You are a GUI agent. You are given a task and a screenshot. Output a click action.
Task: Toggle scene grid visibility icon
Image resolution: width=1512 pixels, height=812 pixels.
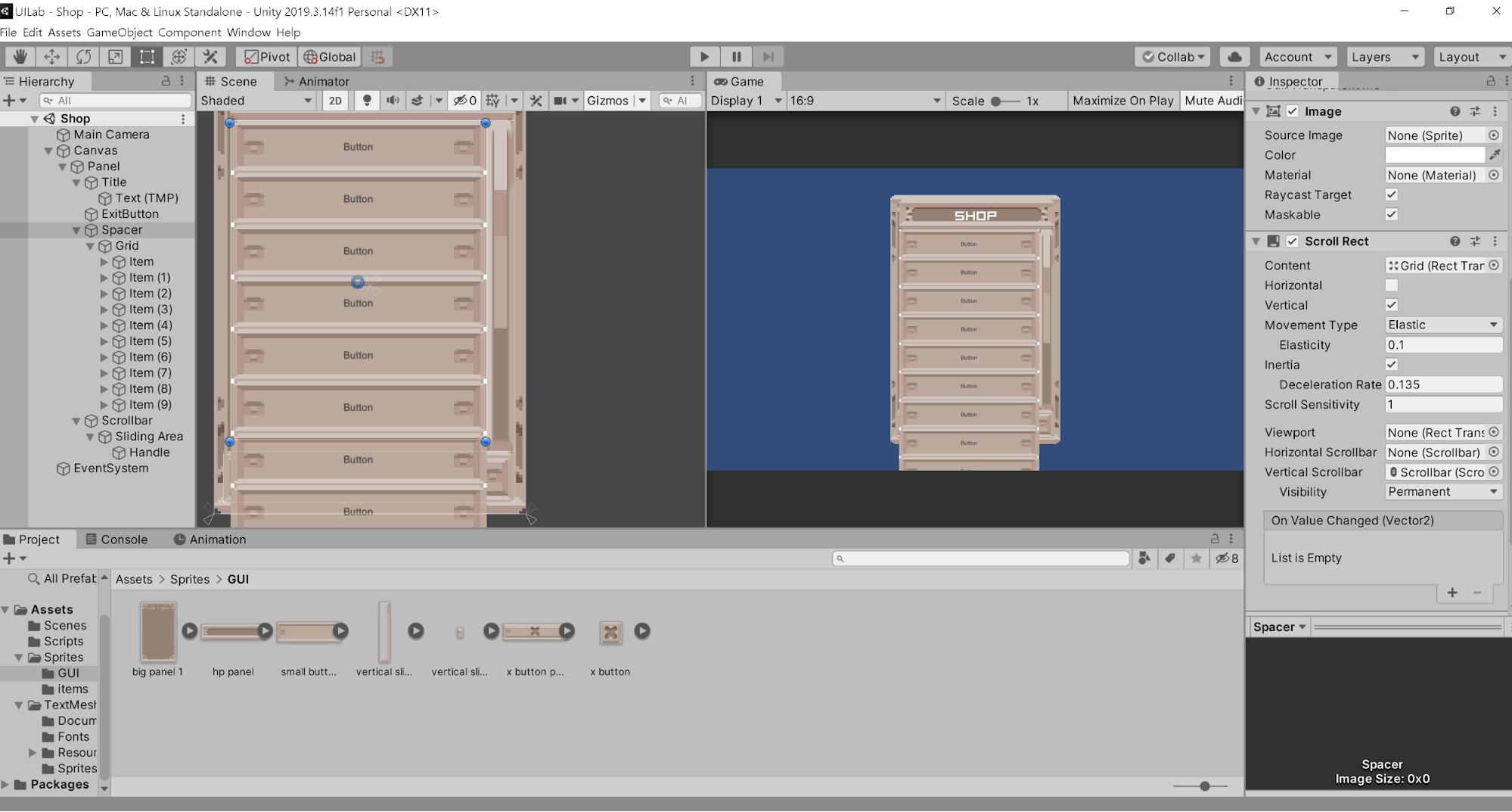point(492,101)
